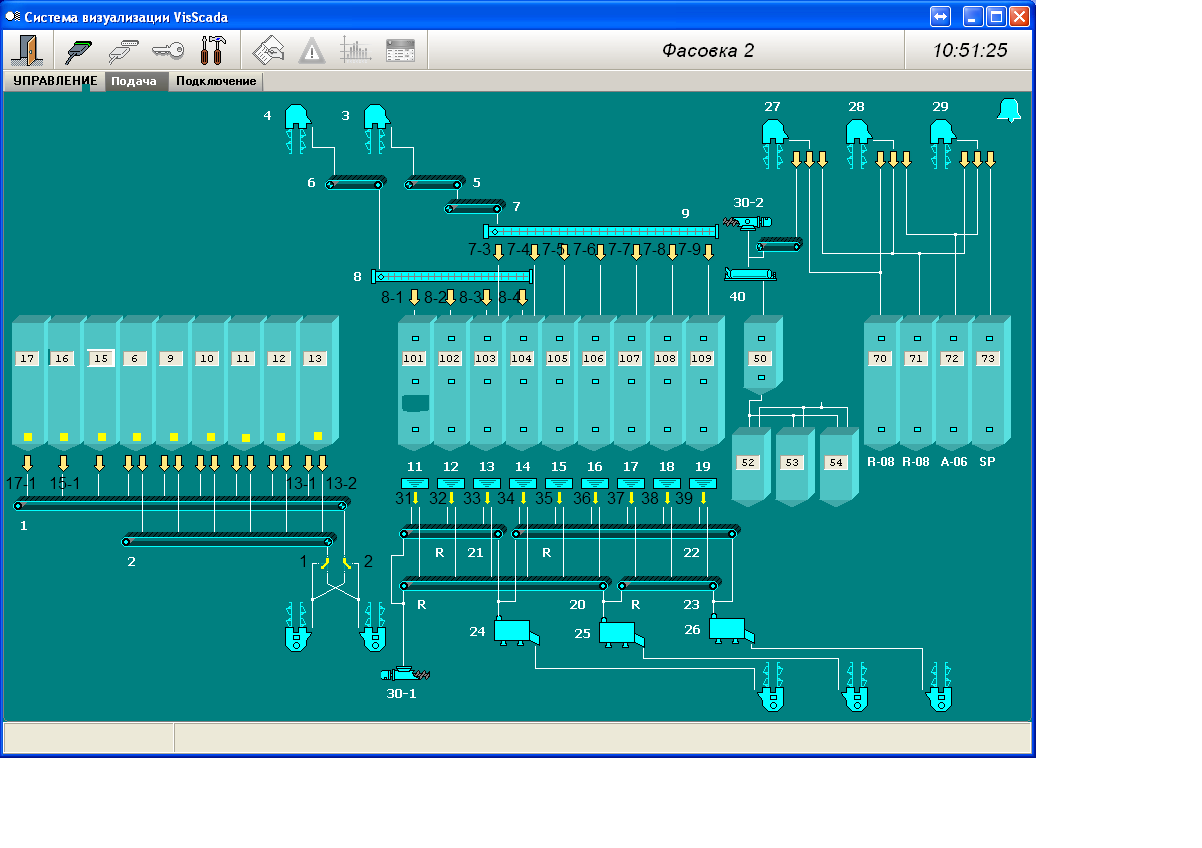Select screw conveyor 8
Screen dimensions: 1202x848
pyautogui.click(x=454, y=276)
